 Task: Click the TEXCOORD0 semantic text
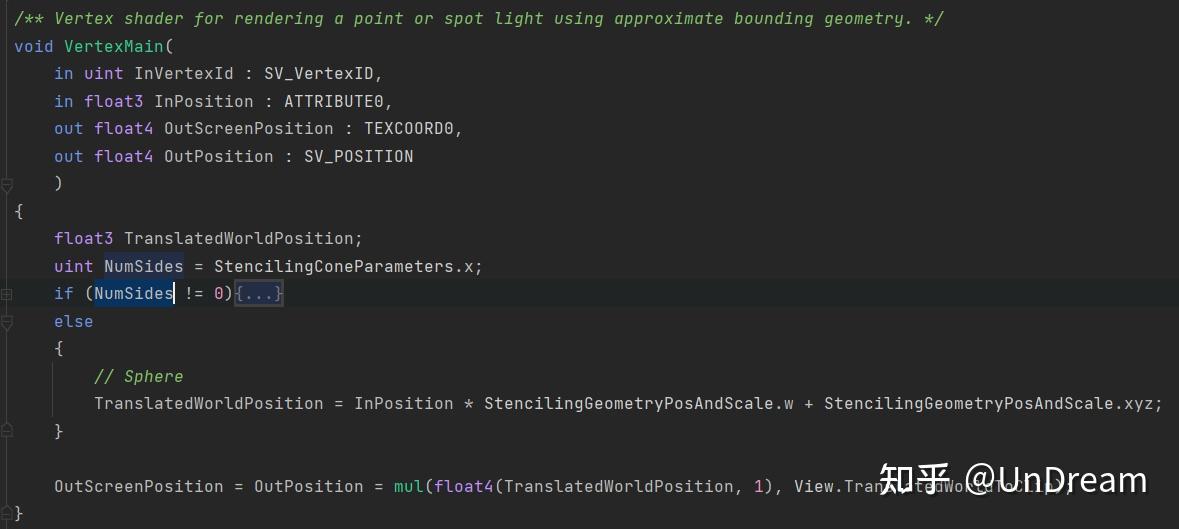point(413,129)
